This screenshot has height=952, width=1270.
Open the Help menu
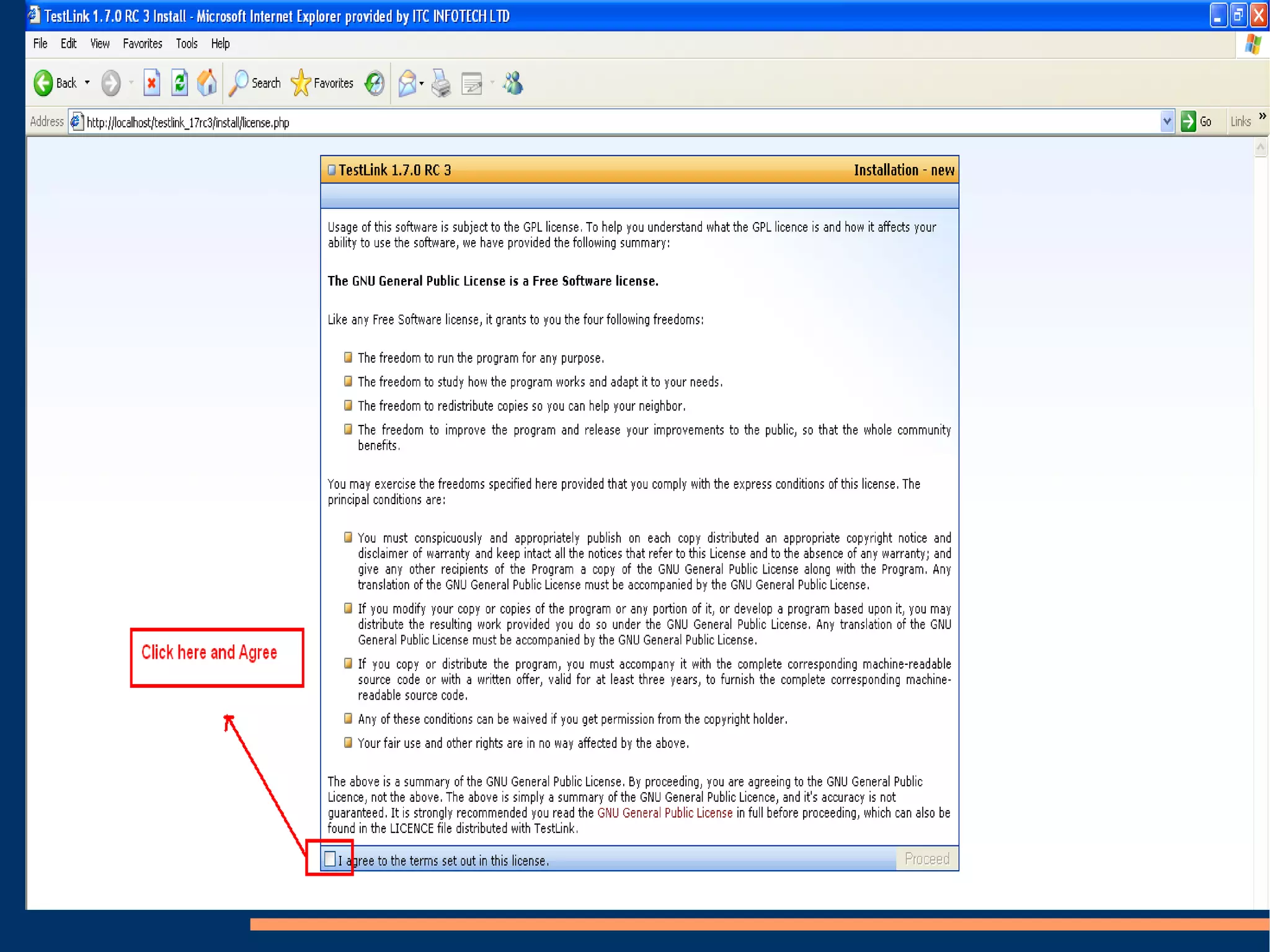[220, 43]
